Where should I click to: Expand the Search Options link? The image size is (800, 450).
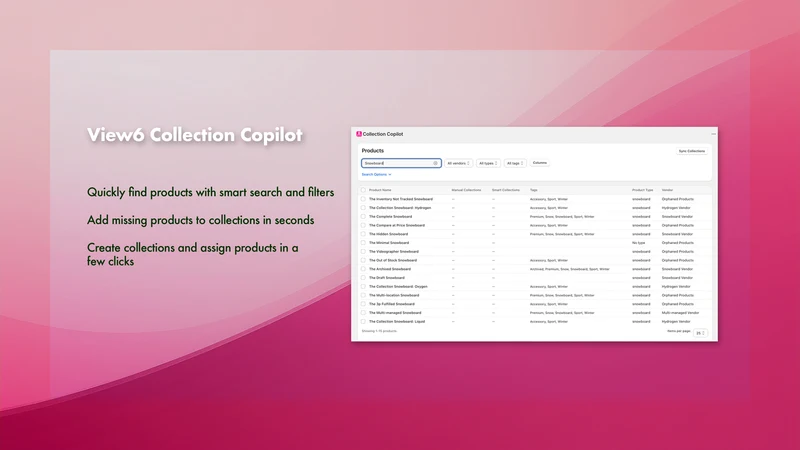(x=377, y=174)
